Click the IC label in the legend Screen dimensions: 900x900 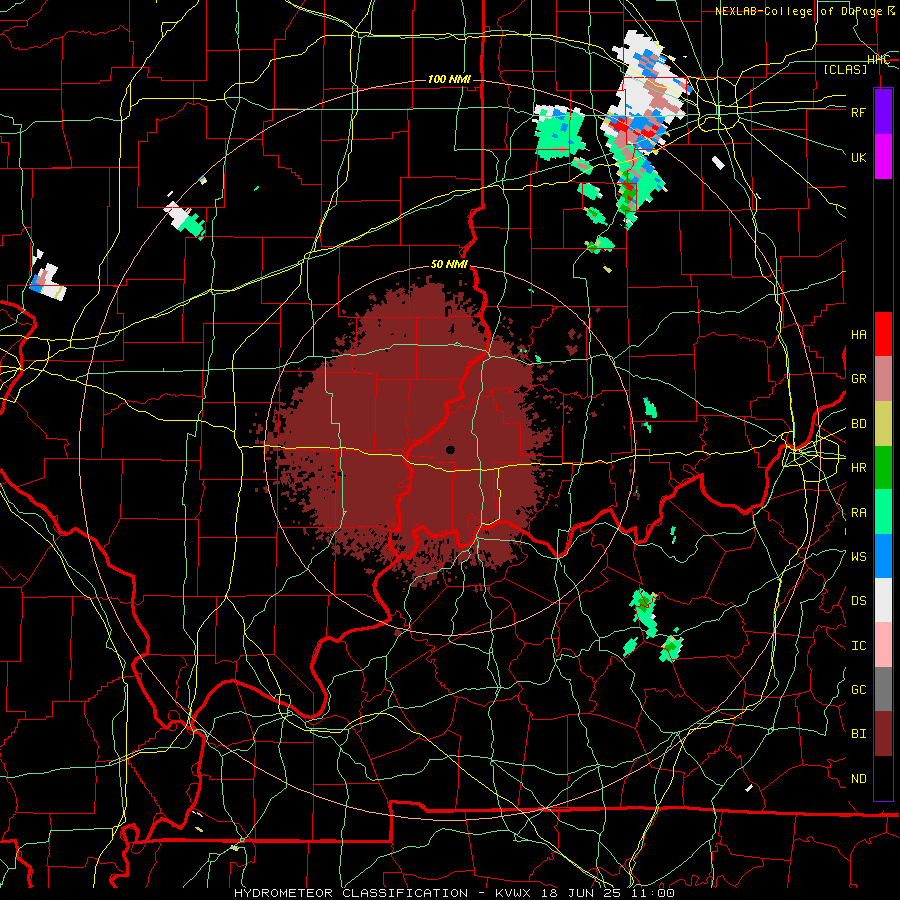pos(858,646)
